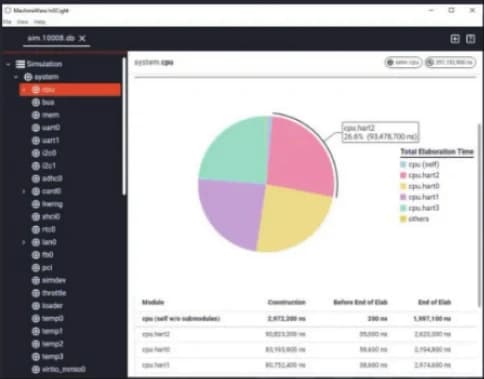Click the cpu.hart1 legend entry
Viewport: 484px width, 379px height.
point(420,197)
